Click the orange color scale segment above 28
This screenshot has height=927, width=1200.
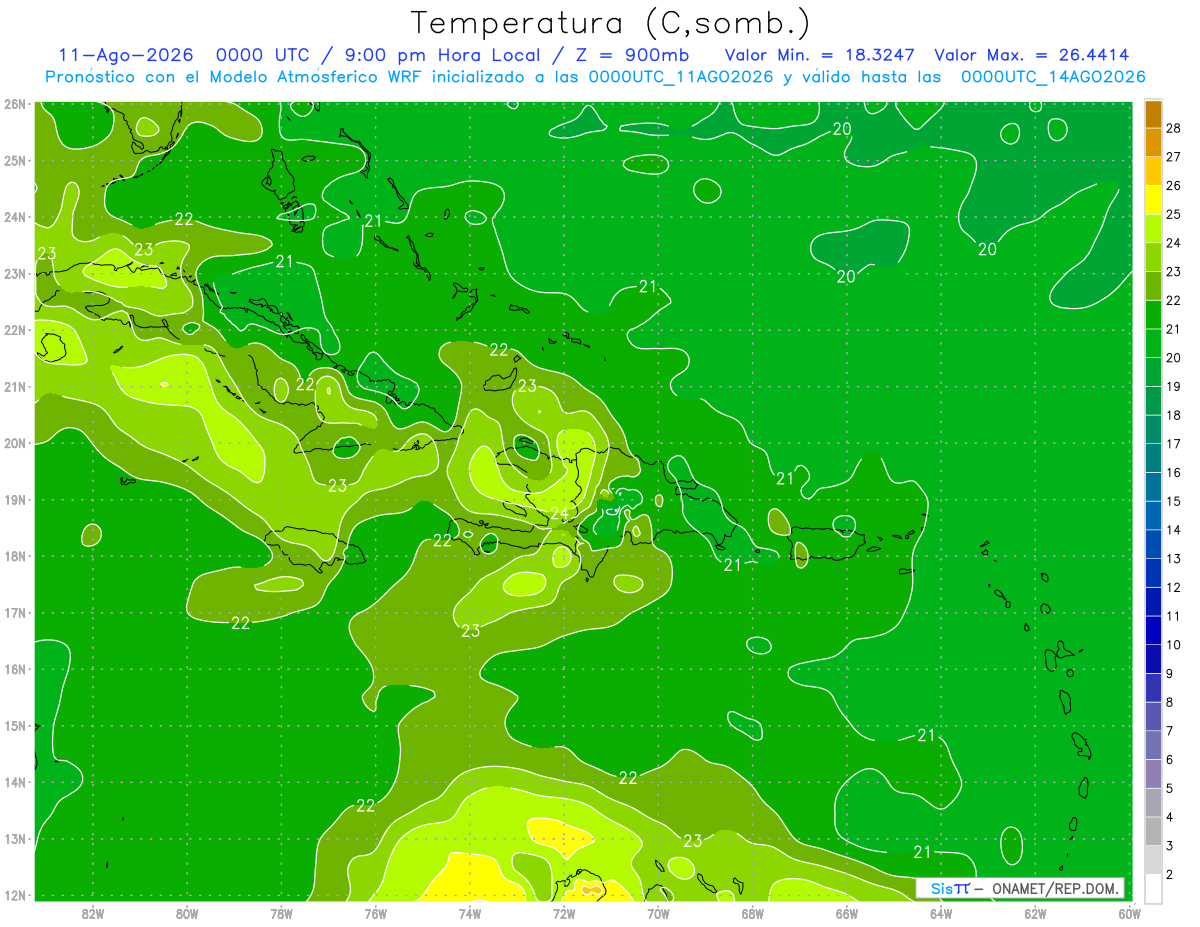click(1153, 113)
